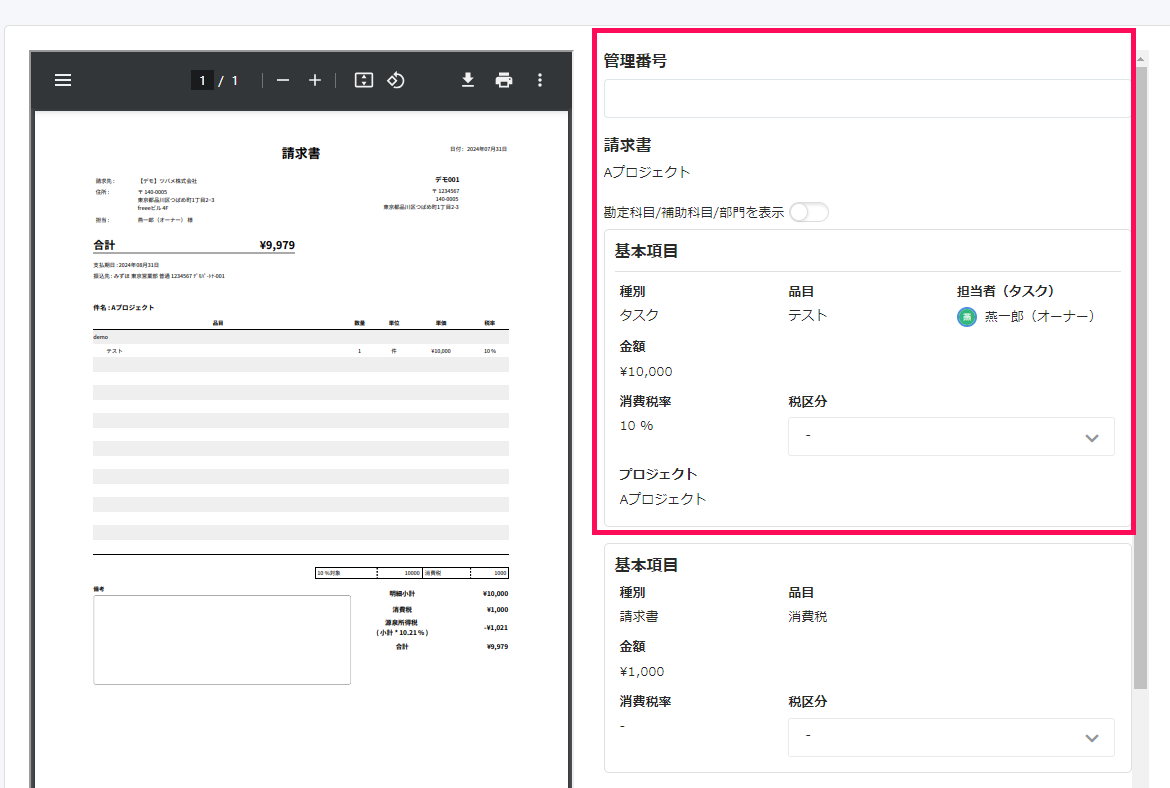Screen dimensions: 1170x788
Task: Download the invoice PDF
Action: pos(468,80)
